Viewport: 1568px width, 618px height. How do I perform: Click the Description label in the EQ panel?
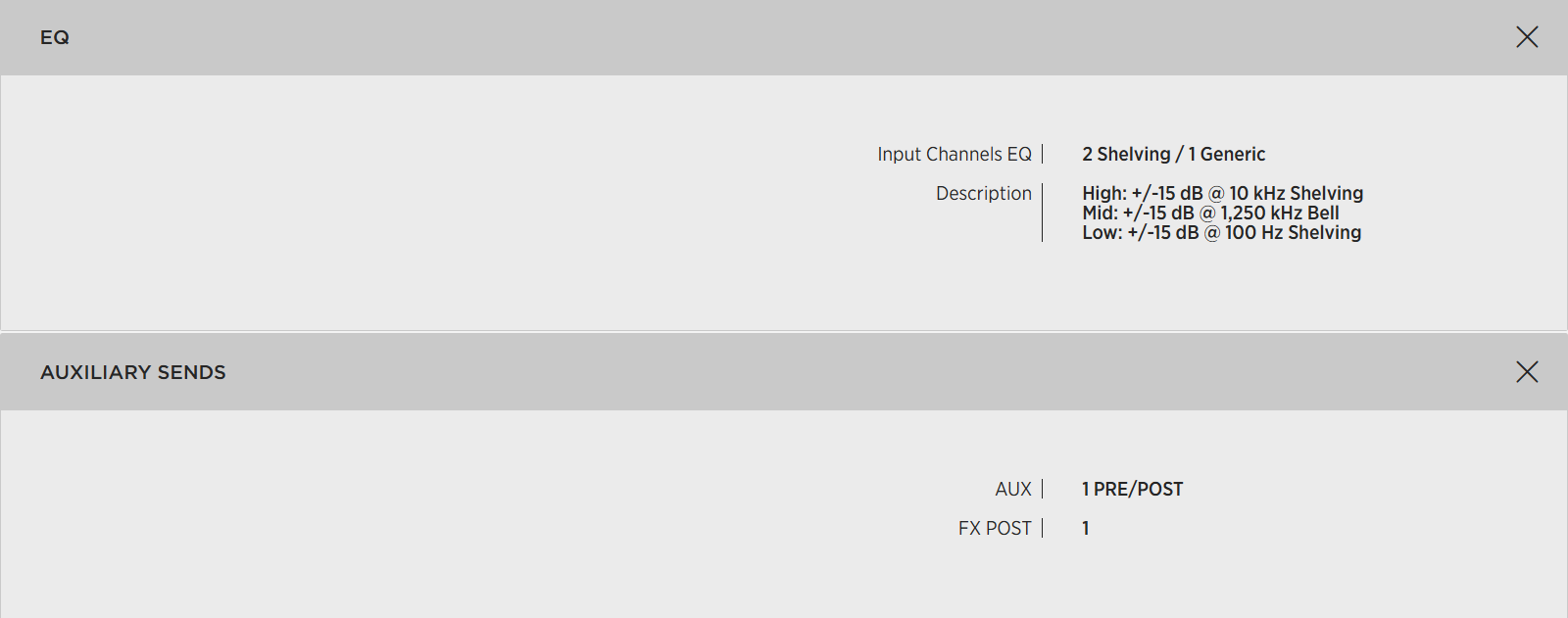click(x=983, y=194)
